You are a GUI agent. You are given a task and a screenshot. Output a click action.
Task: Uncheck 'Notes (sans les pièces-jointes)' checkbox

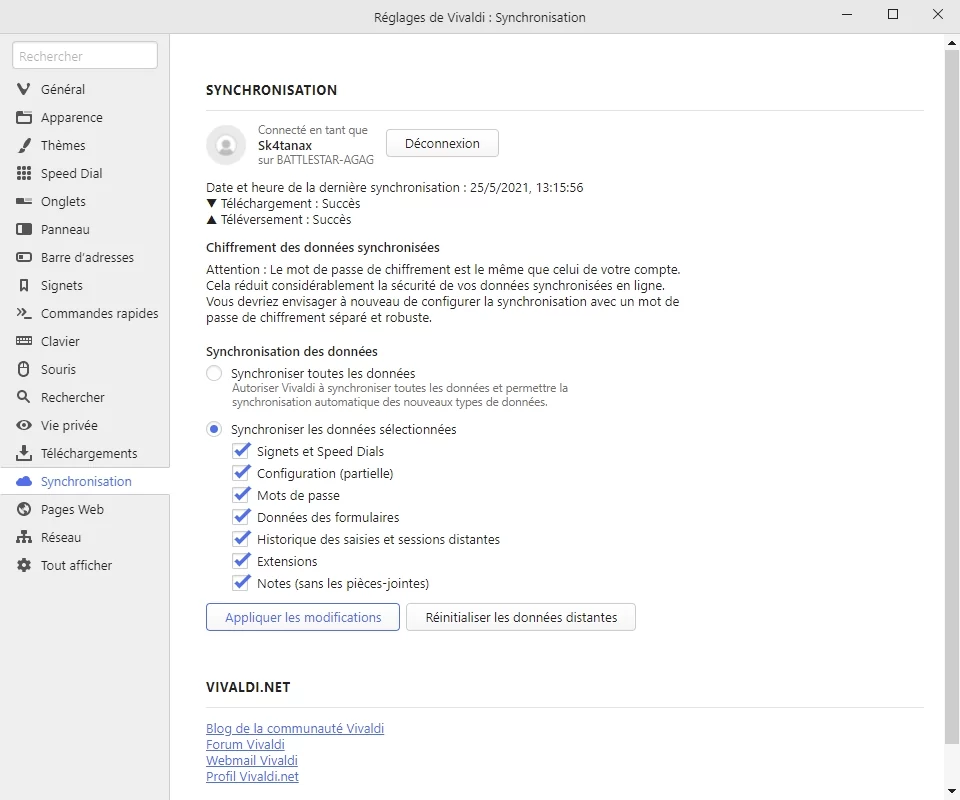[x=241, y=584]
